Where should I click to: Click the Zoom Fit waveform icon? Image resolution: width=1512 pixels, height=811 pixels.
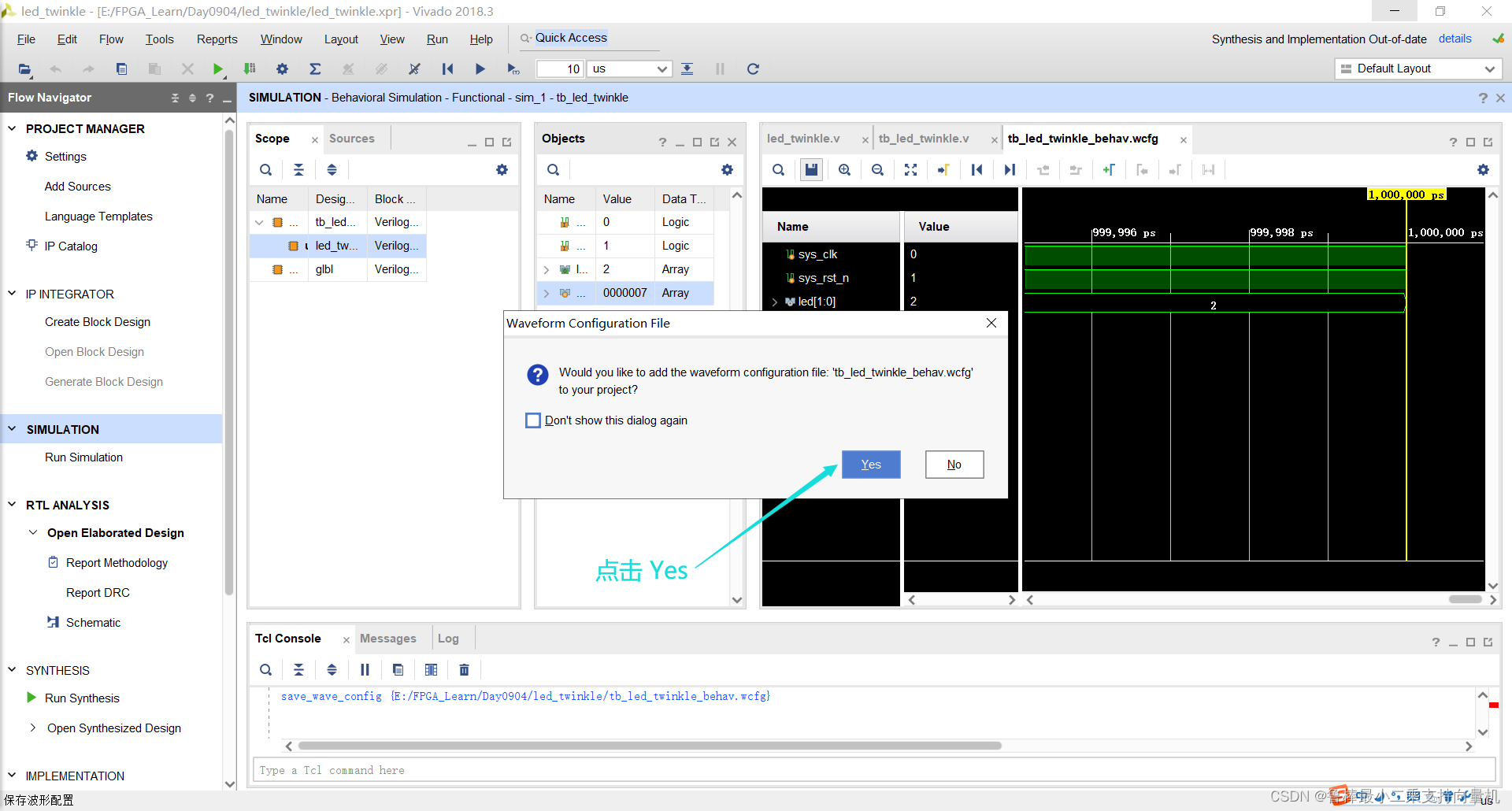pyautogui.click(x=910, y=170)
